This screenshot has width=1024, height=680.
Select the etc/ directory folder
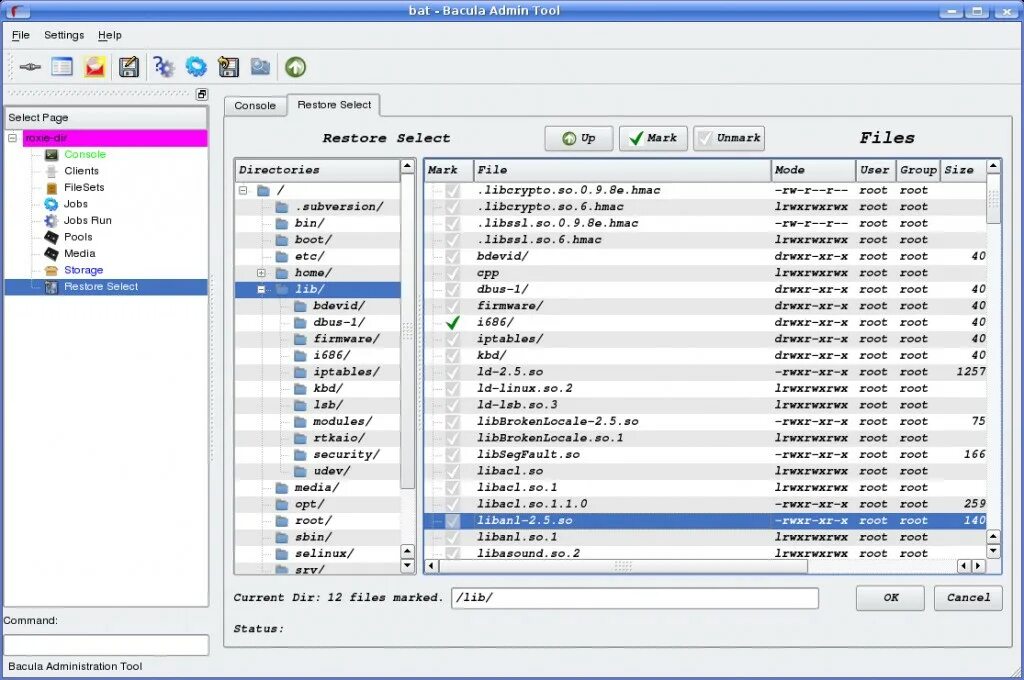click(x=310, y=256)
